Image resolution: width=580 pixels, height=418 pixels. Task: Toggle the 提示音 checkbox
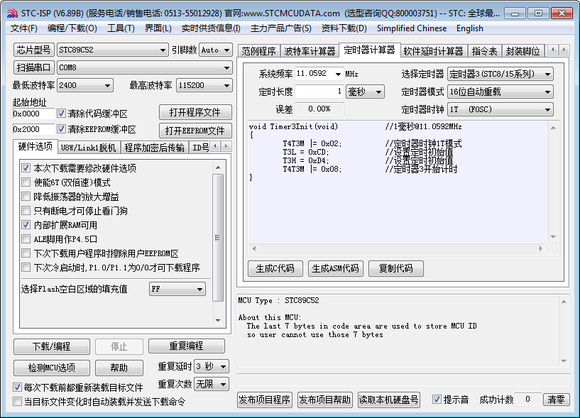coord(437,399)
